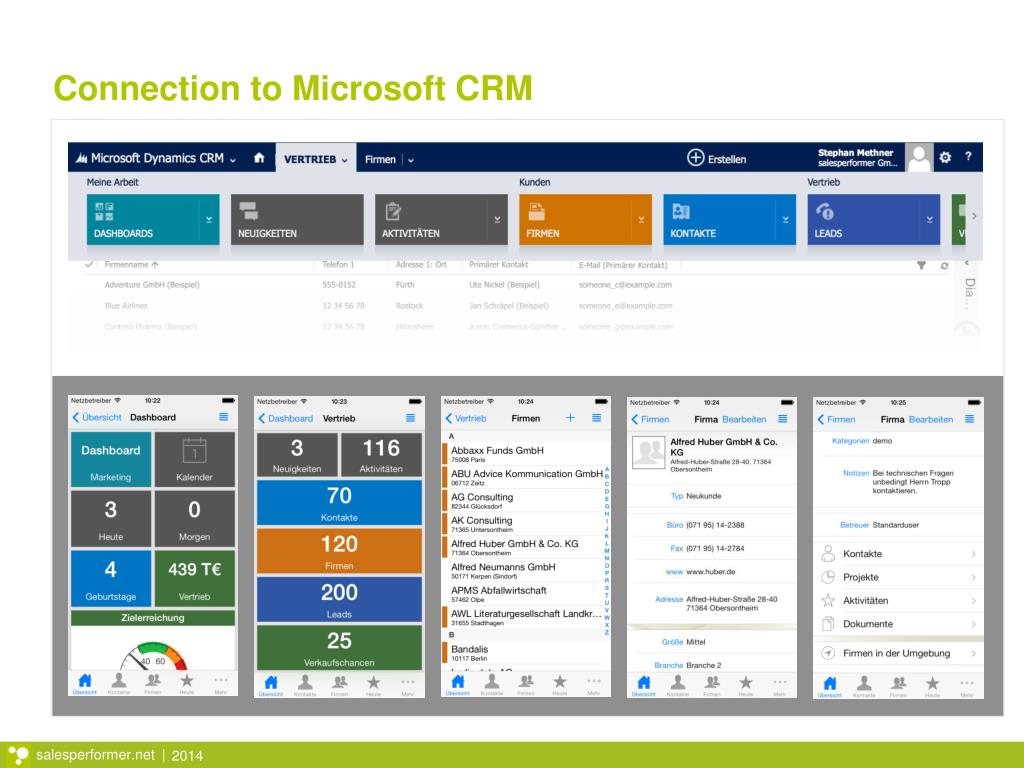Tap the 200 Leads tile
The image size is (1024, 768).
point(340,600)
